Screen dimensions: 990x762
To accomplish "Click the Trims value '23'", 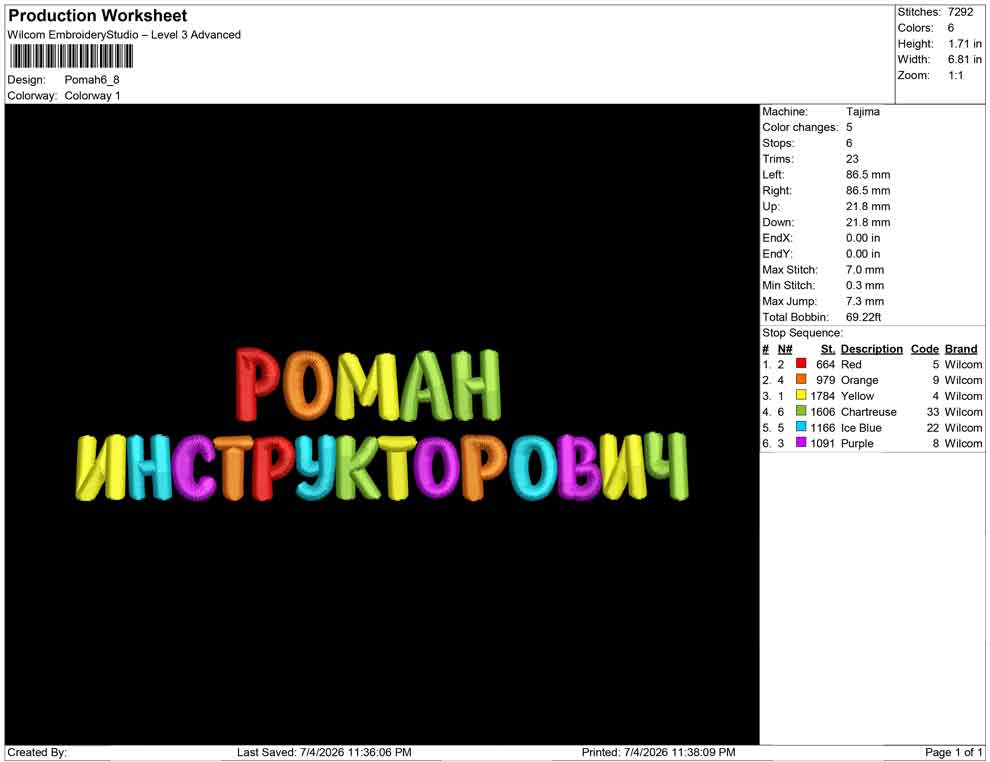I will (852, 158).
